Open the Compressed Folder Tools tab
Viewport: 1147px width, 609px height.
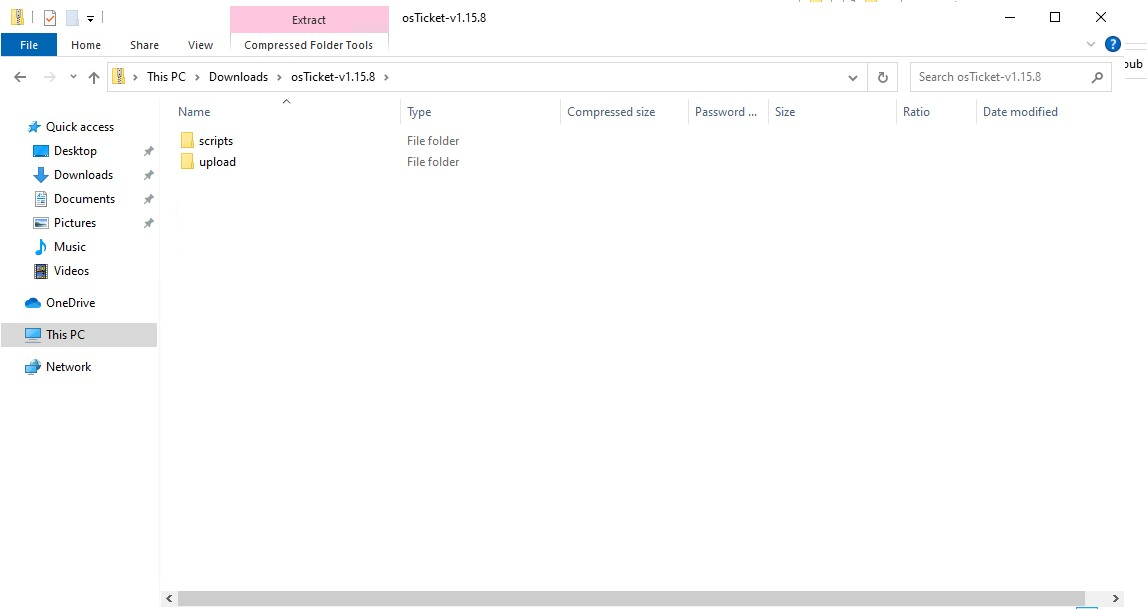(x=308, y=44)
